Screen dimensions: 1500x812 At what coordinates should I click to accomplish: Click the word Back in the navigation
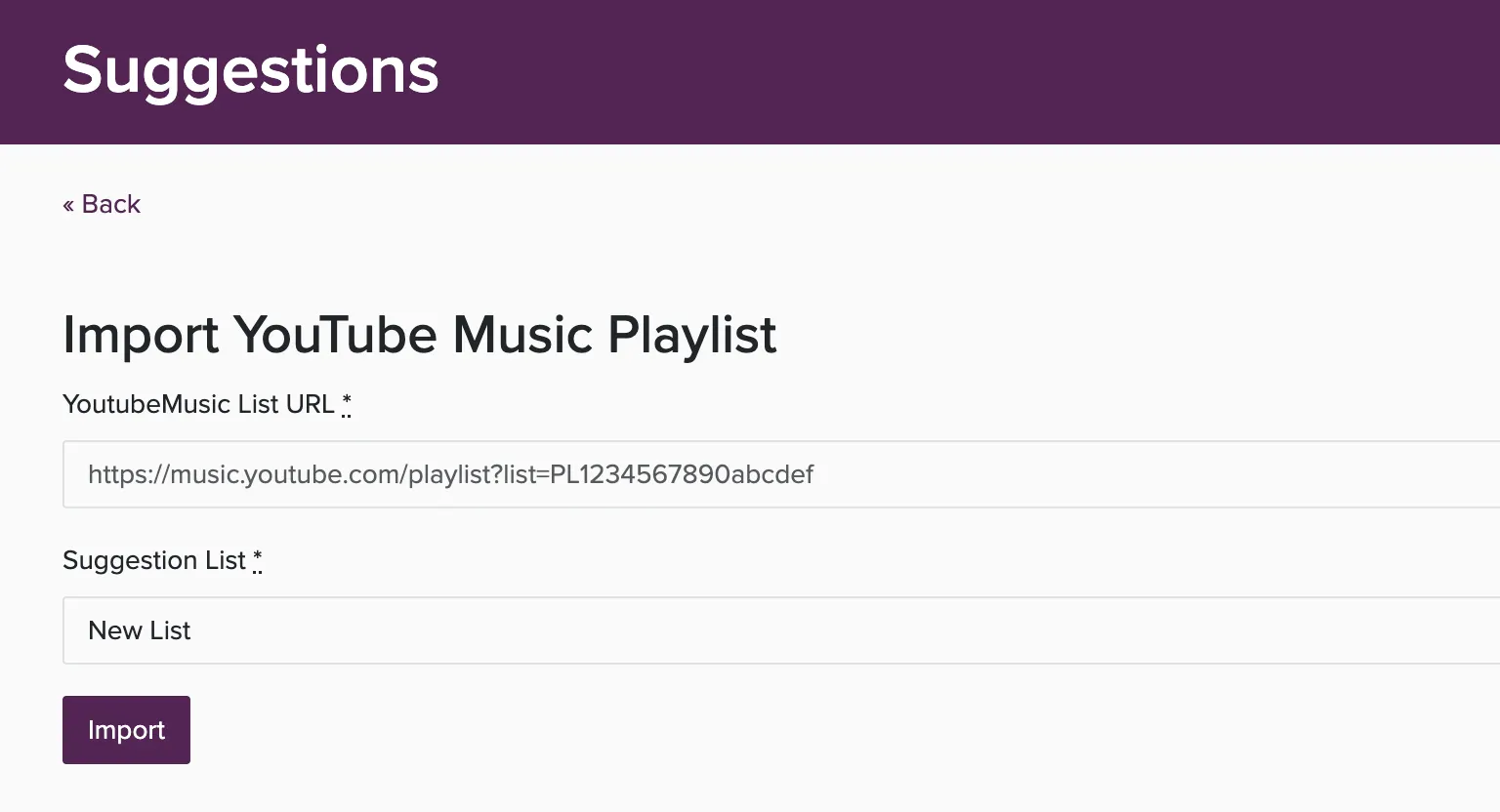pos(111,204)
